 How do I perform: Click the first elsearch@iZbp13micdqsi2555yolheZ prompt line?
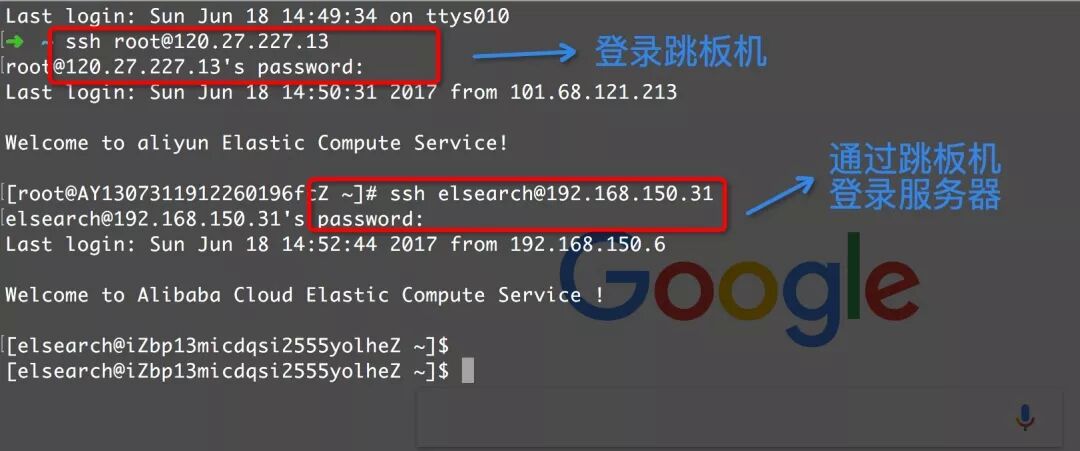(x=227, y=345)
